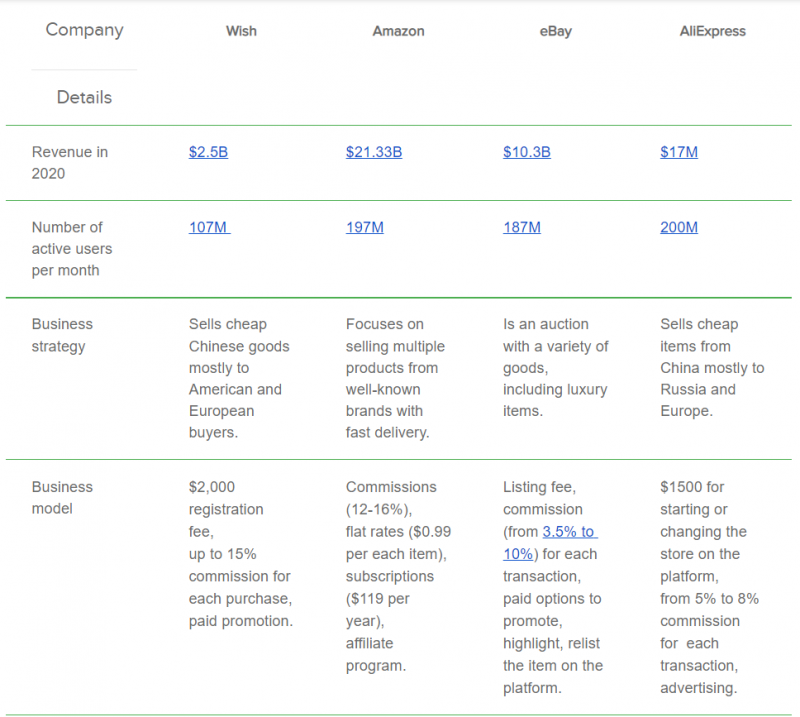Click 'Number of active users per month' label

click(72, 249)
